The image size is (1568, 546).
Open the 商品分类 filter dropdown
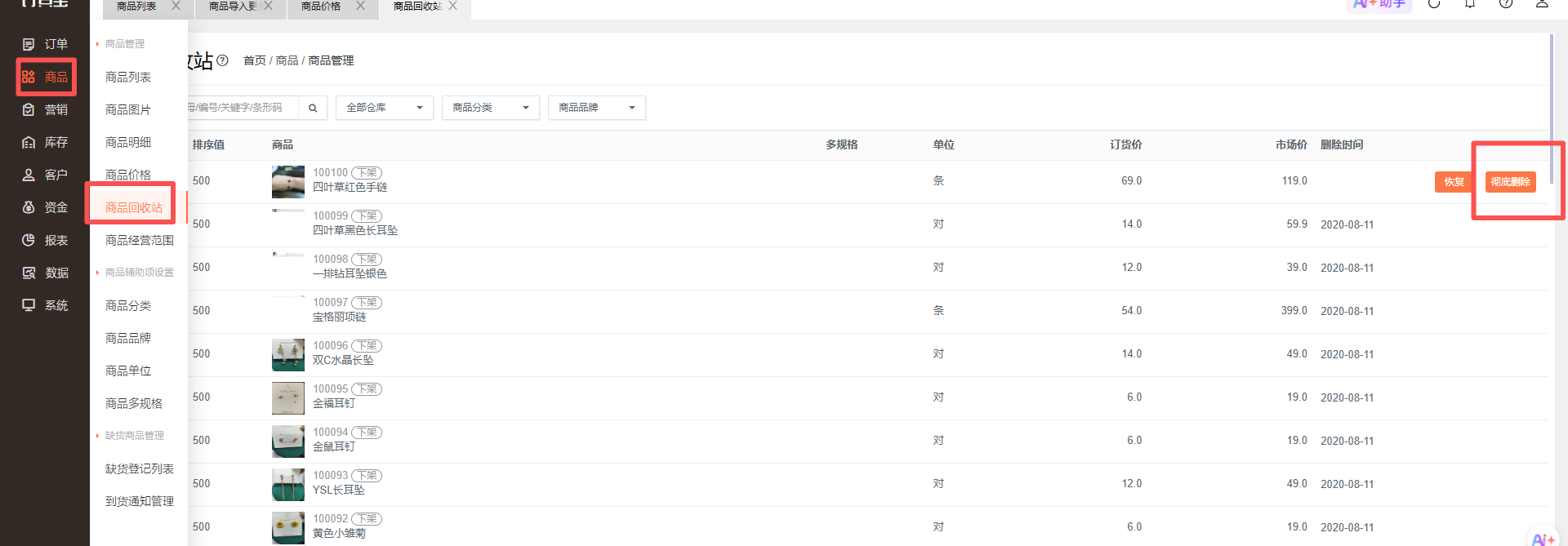[x=491, y=108]
